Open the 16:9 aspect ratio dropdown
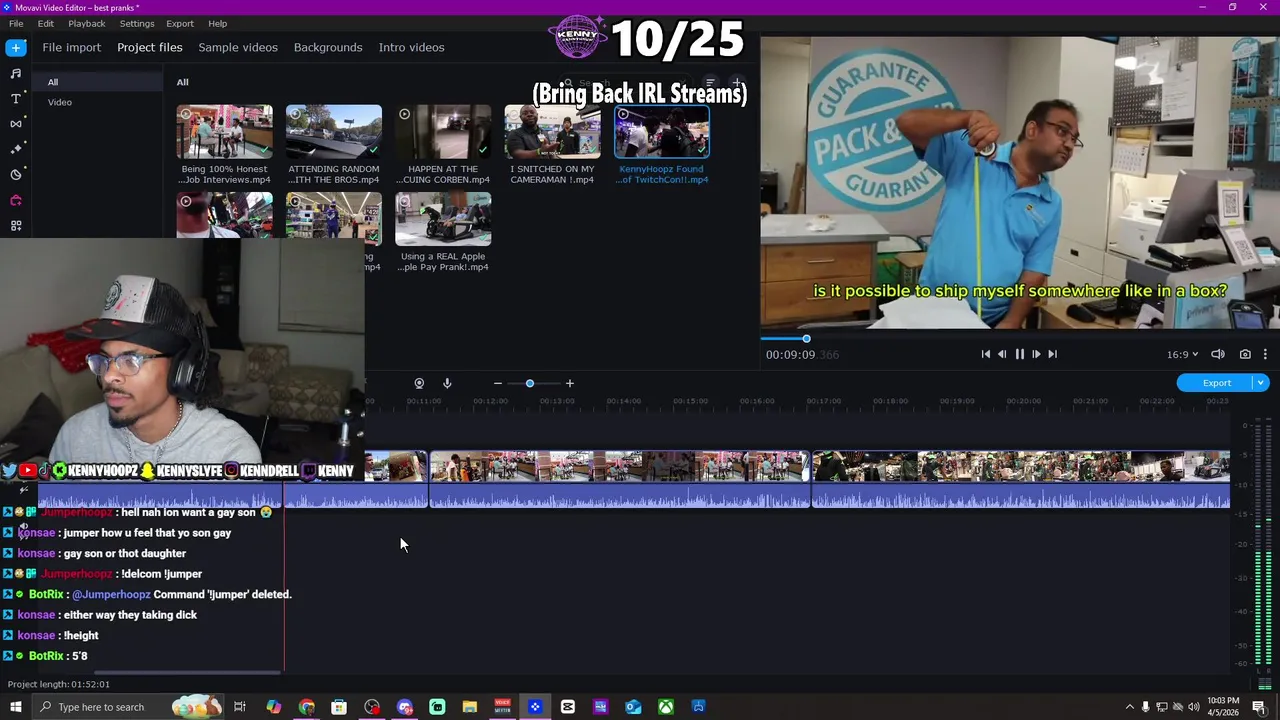 coord(1182,354)
